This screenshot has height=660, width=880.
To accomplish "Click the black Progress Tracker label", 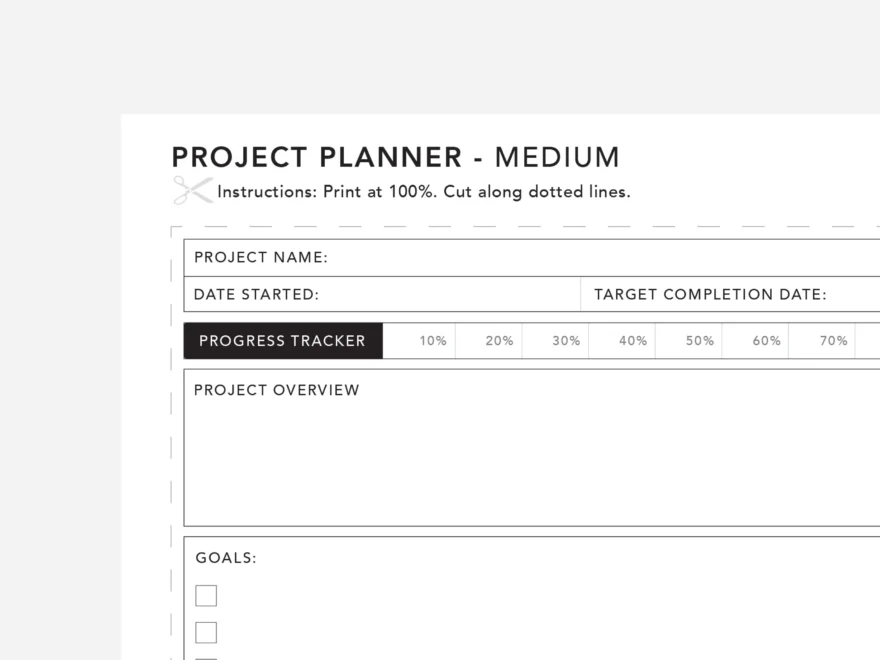I will click(x=283, y=341).
